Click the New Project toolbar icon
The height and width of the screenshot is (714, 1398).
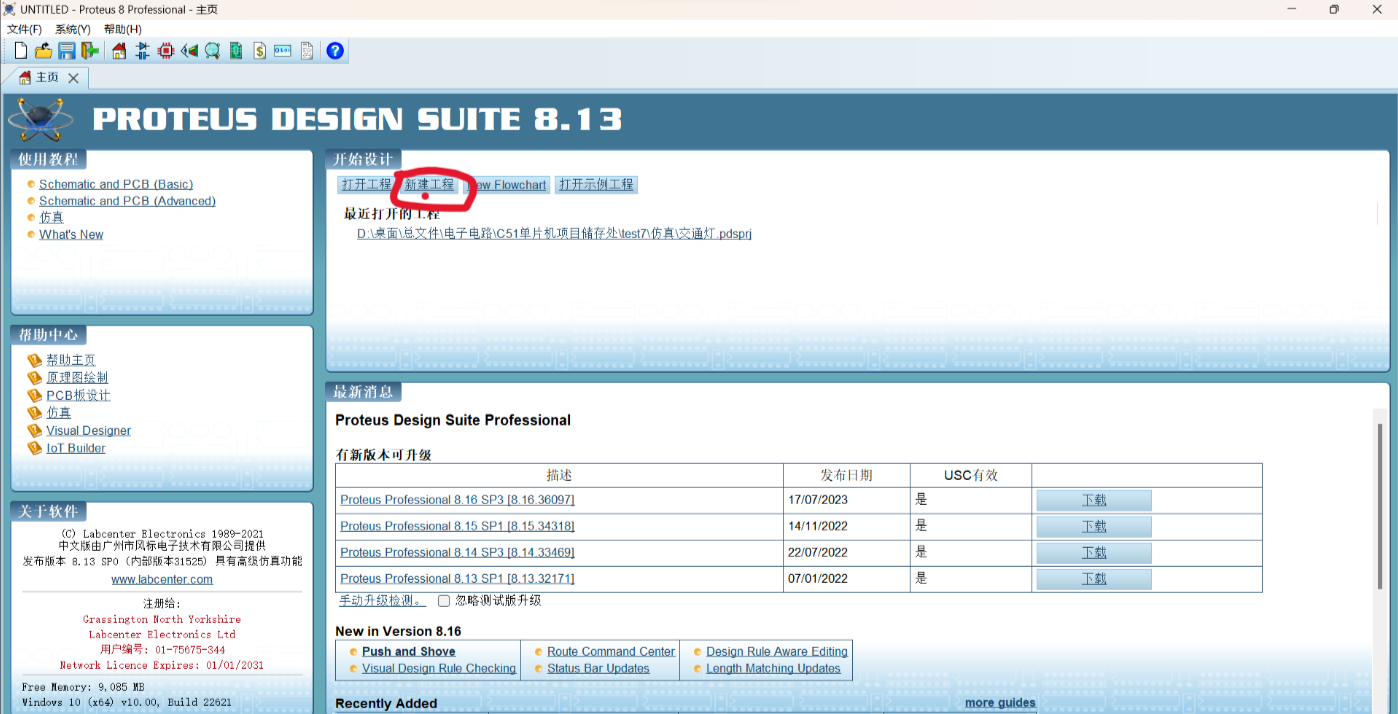[x=20, y=51]
